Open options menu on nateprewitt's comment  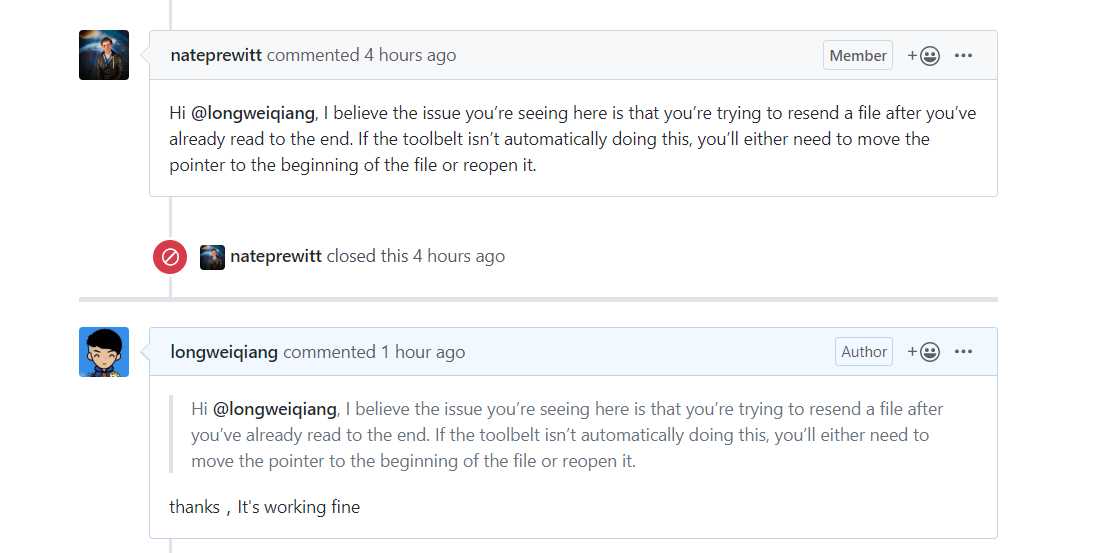pyautogui.click(x=963, y=56)
